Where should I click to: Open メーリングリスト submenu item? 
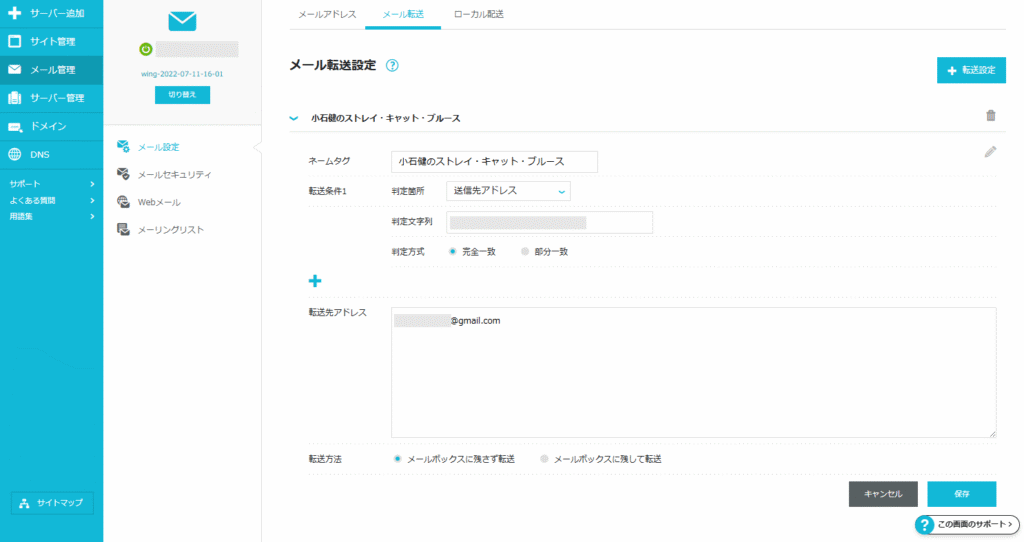(170, 230)
